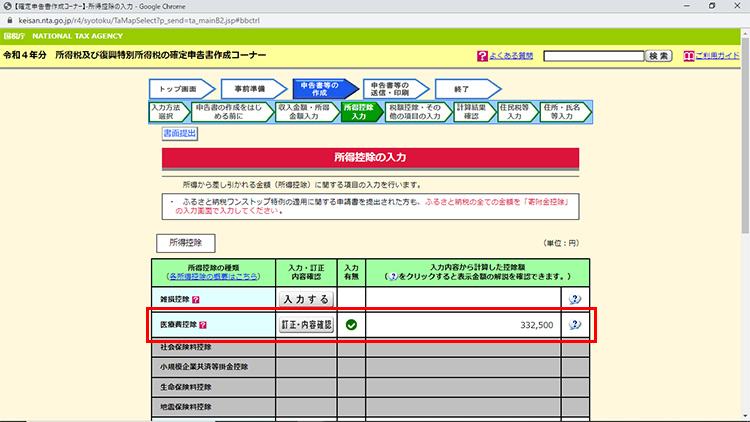This screenshot has height=422, width=750.
Task: Go to トップ画面 step
Action: 180,88
